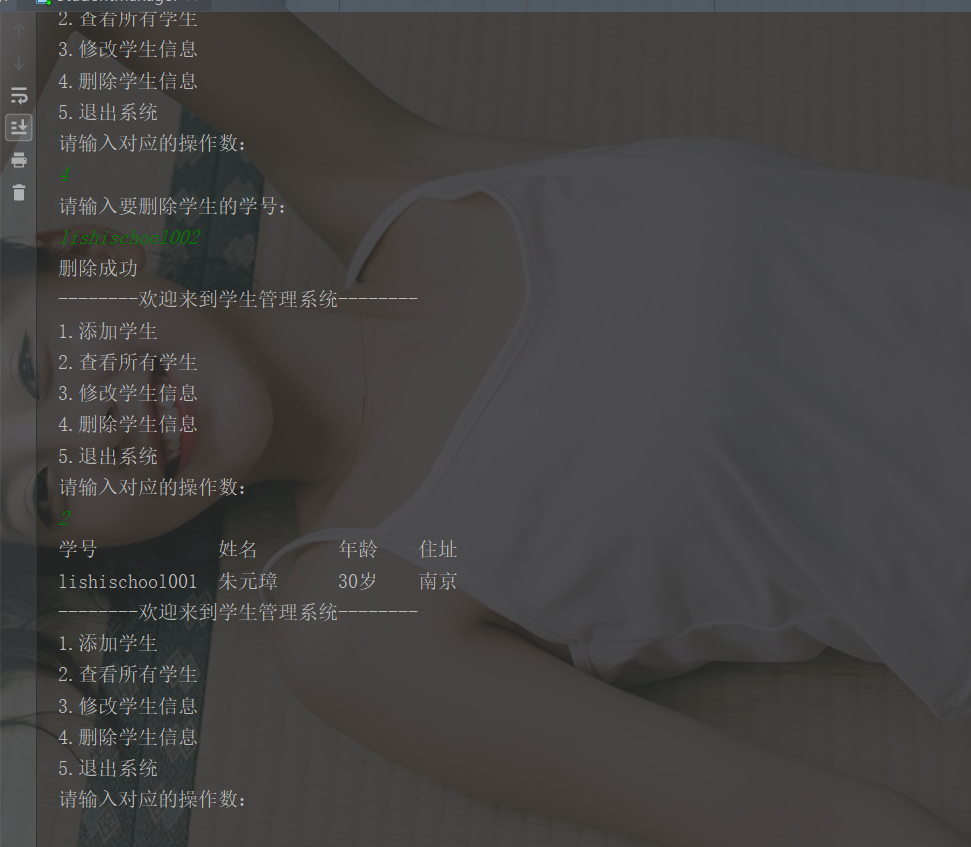Click the 请输入对应的操作数 prompt above green 2
Screen dimensions: 971x847
coord(152,487)
